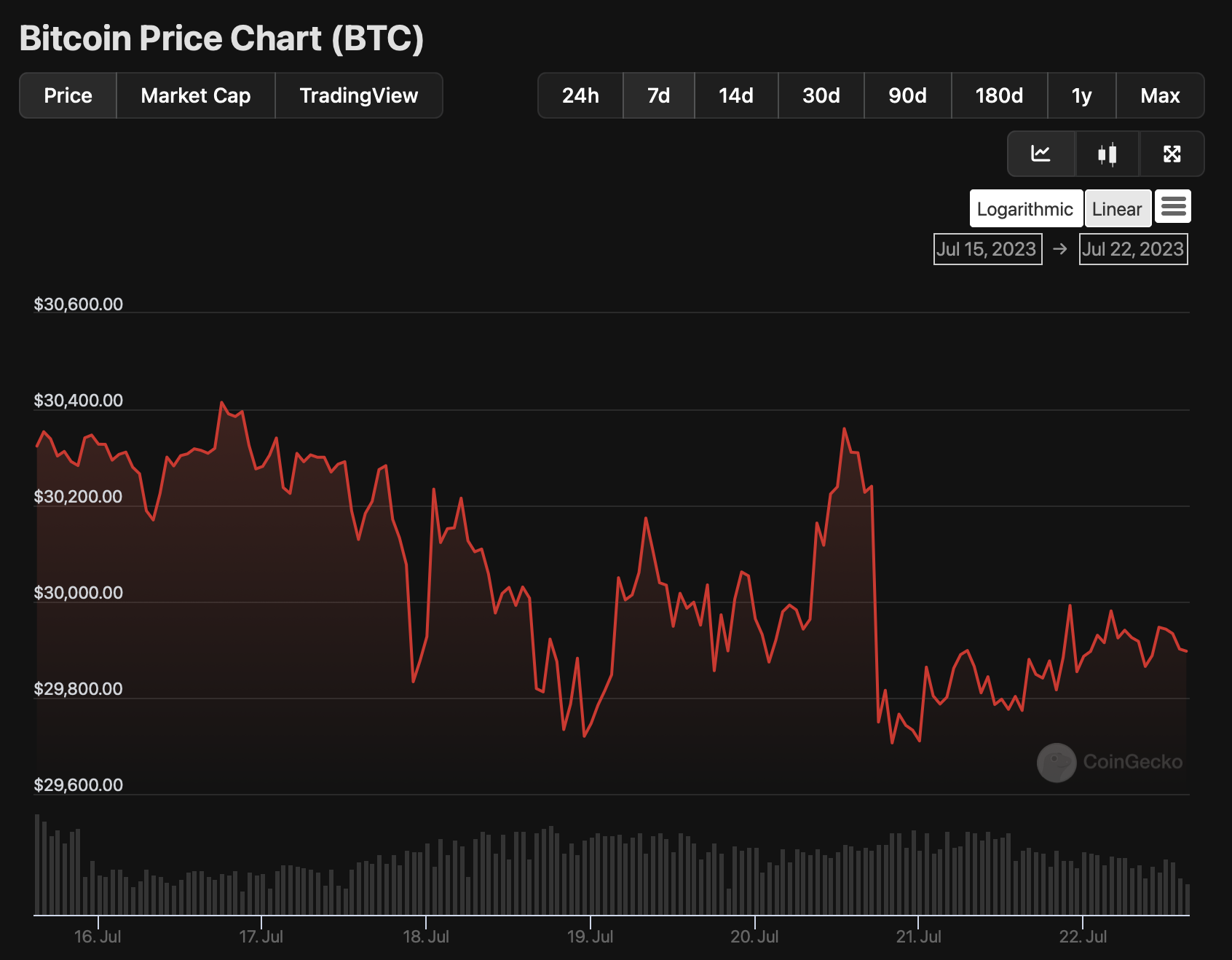This screenshot has width=1232, height=960.
Task: Switch to candlestick chart icon
Action: point(1107,154)
